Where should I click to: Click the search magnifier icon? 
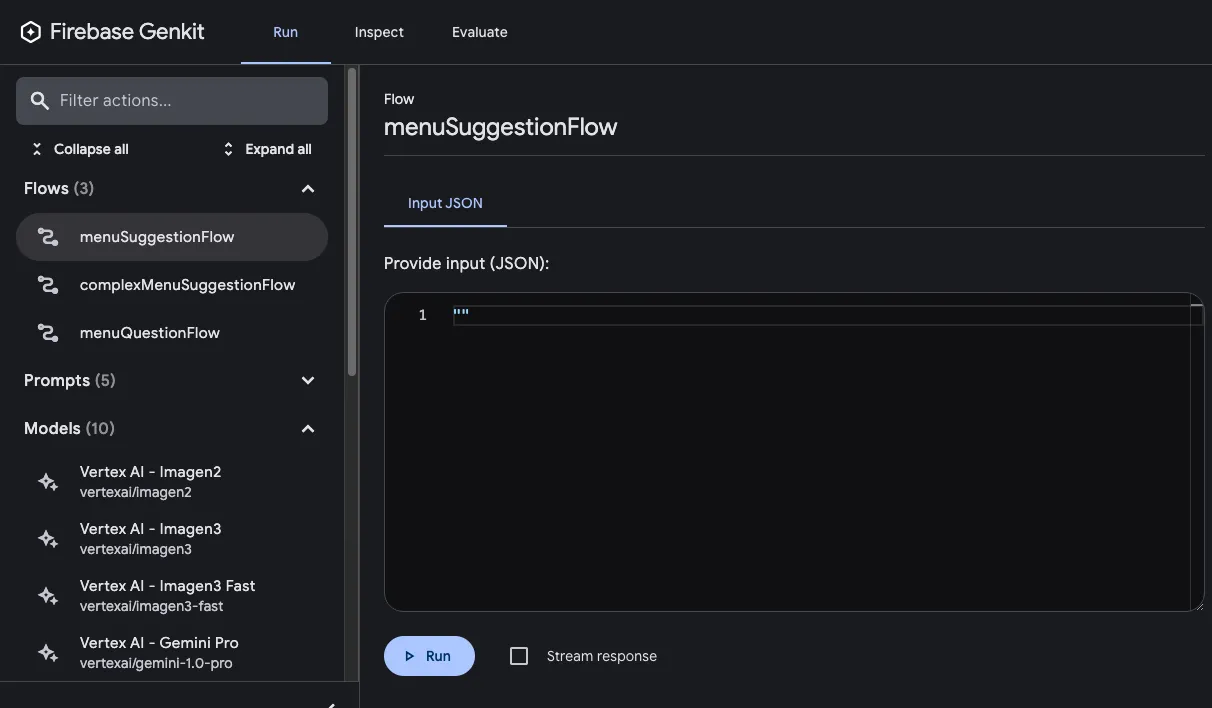point(40,100)
